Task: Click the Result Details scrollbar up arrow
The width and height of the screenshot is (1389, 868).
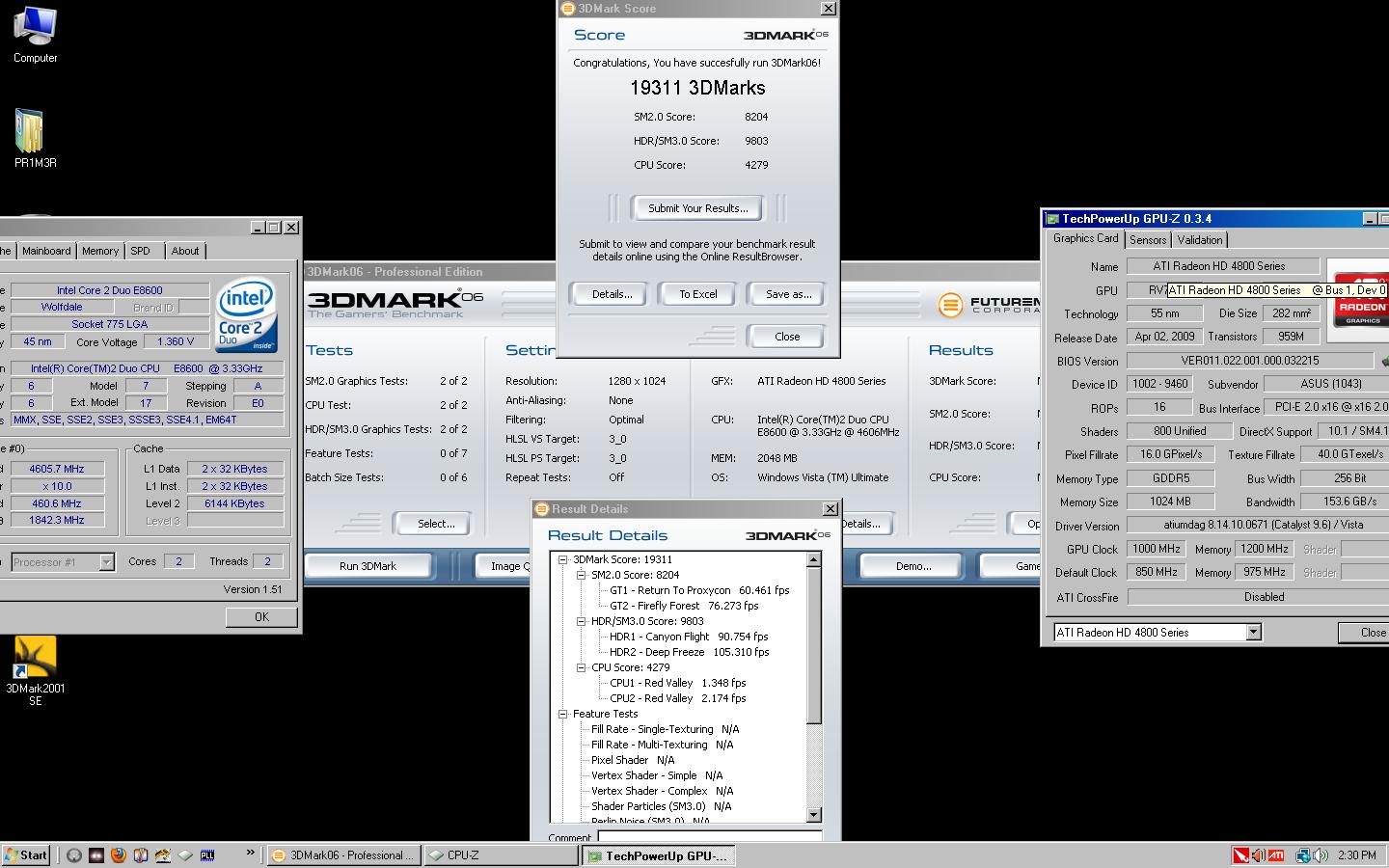Action: coord(813,560)
